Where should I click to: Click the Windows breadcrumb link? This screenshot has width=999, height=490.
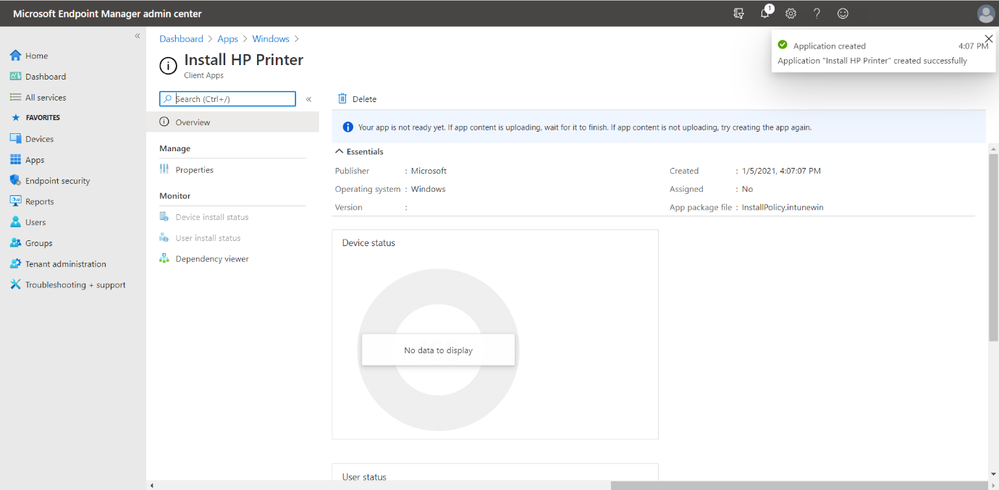coord(271,39)
